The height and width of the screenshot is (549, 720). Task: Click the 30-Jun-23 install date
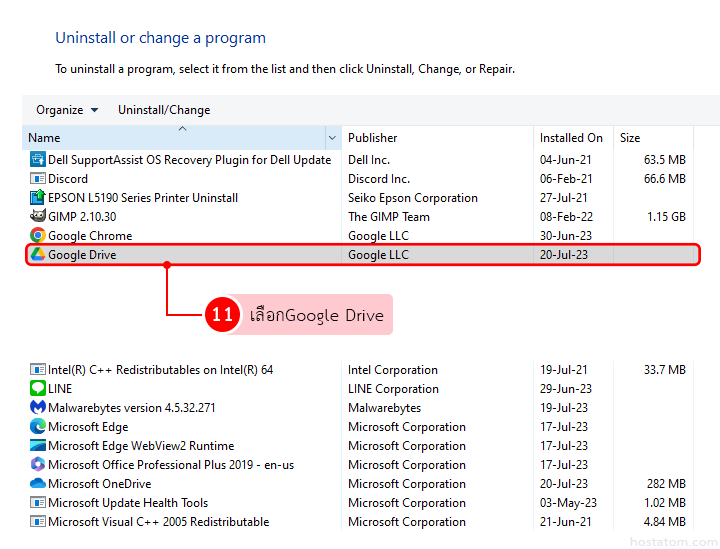[566, 235]
